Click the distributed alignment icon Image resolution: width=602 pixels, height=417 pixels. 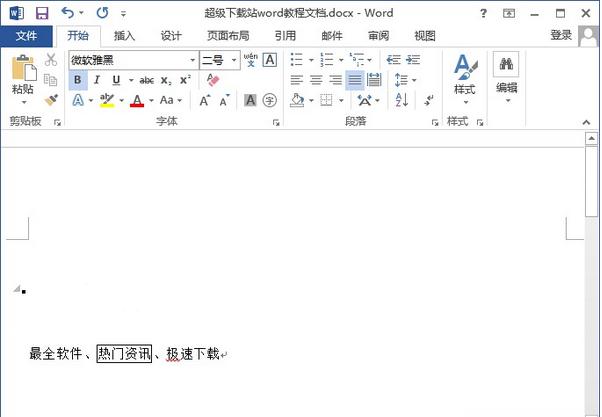coord(374,80)
